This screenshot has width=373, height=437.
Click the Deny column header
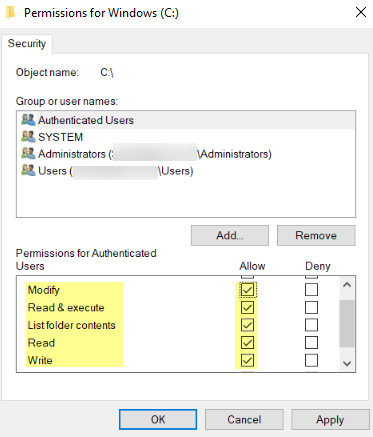tap(318, 266)
